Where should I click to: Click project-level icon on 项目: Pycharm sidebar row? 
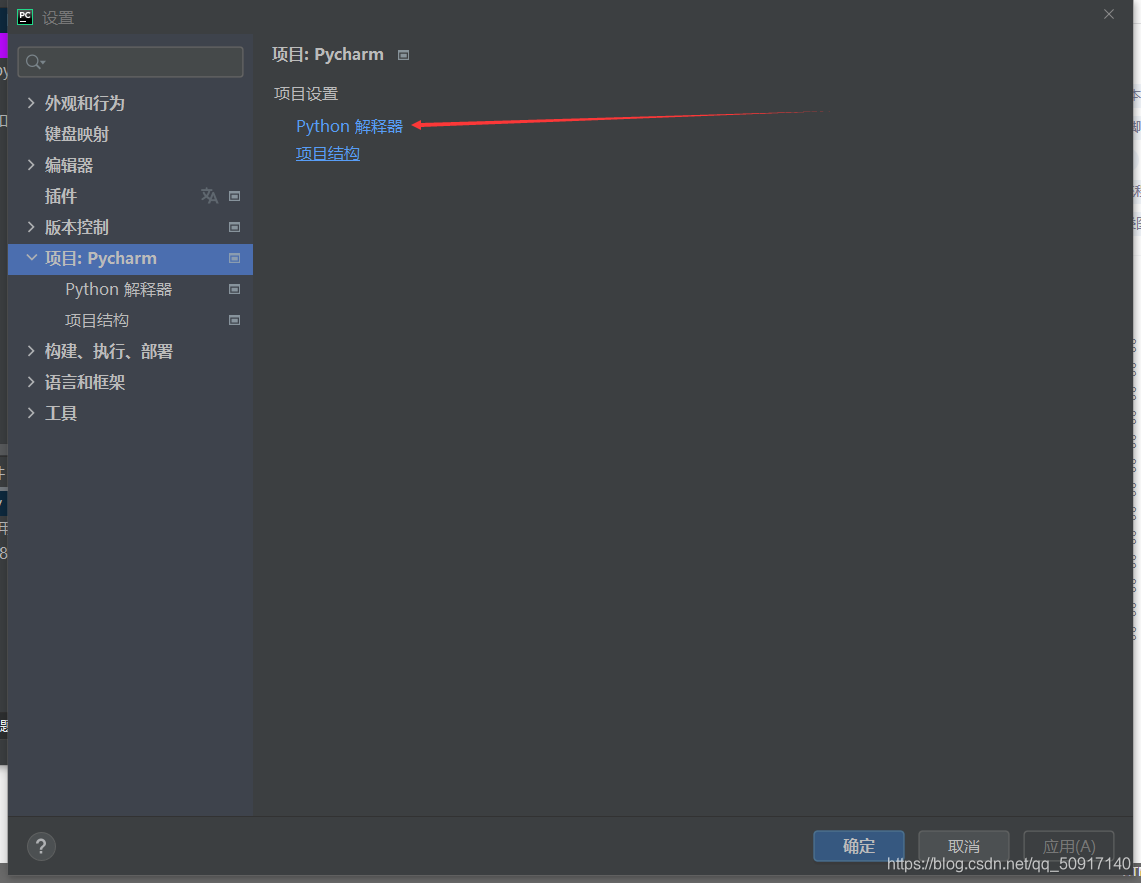coord(234,258)
